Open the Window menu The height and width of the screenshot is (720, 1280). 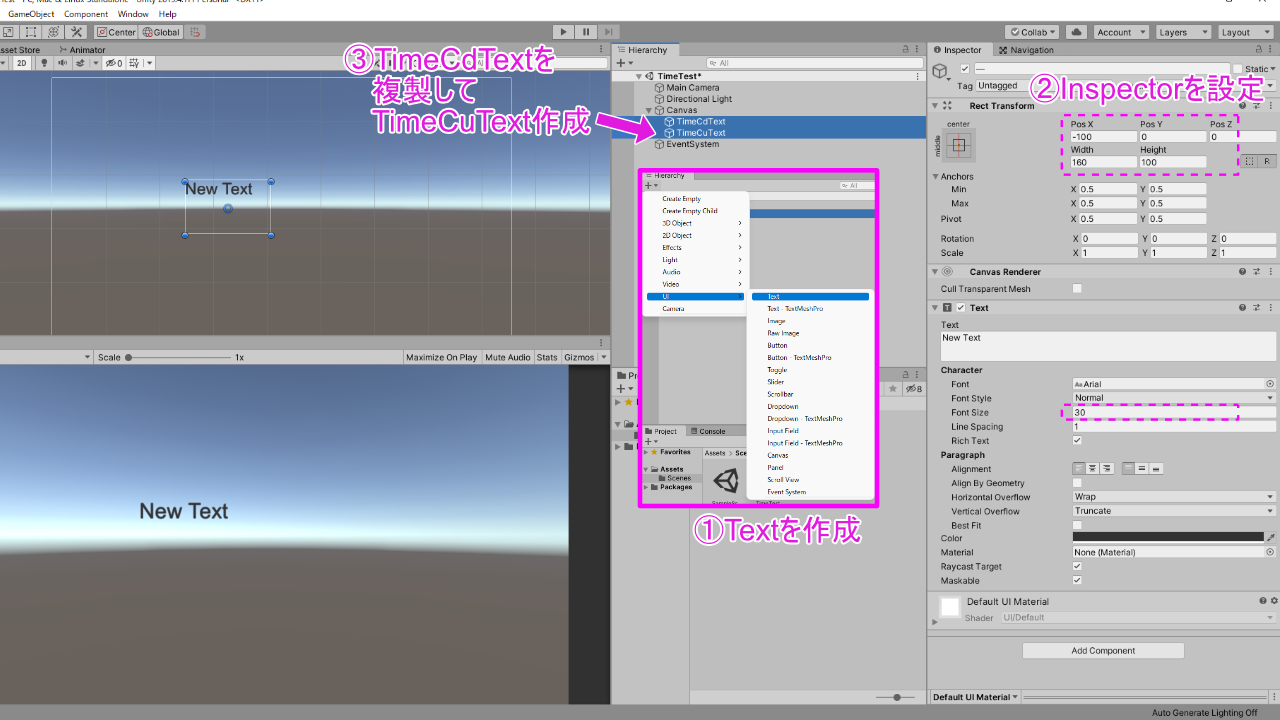click(133, 14)
